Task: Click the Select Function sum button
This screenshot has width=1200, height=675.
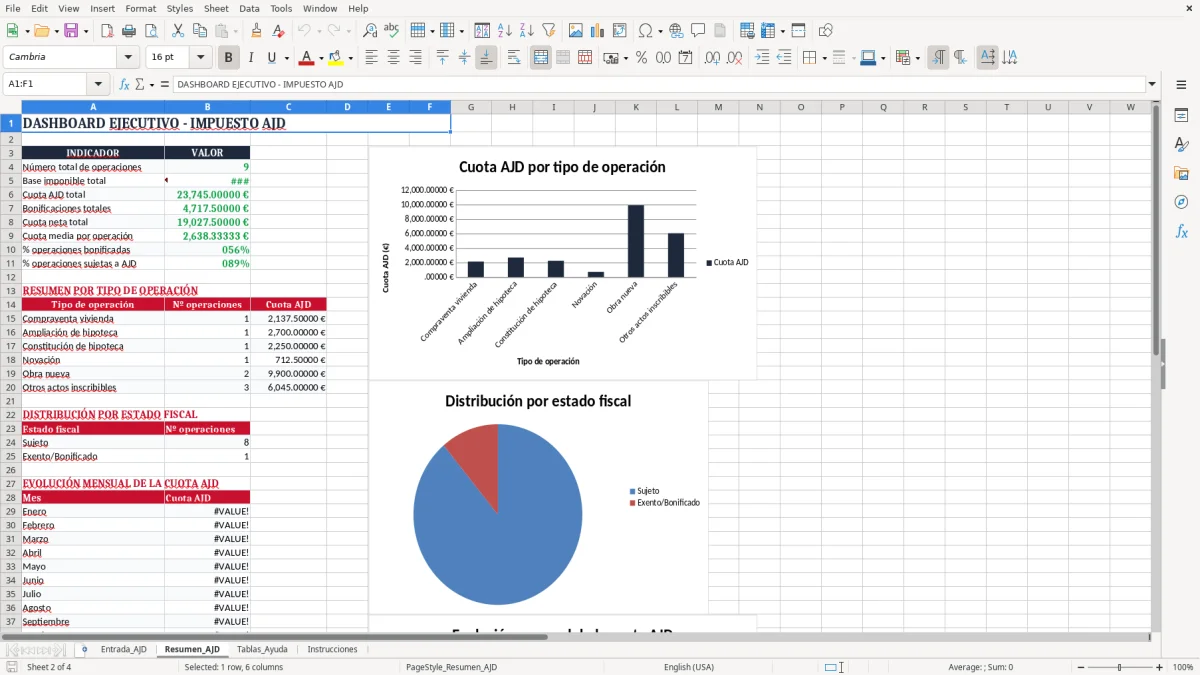Action: [141, 84]
